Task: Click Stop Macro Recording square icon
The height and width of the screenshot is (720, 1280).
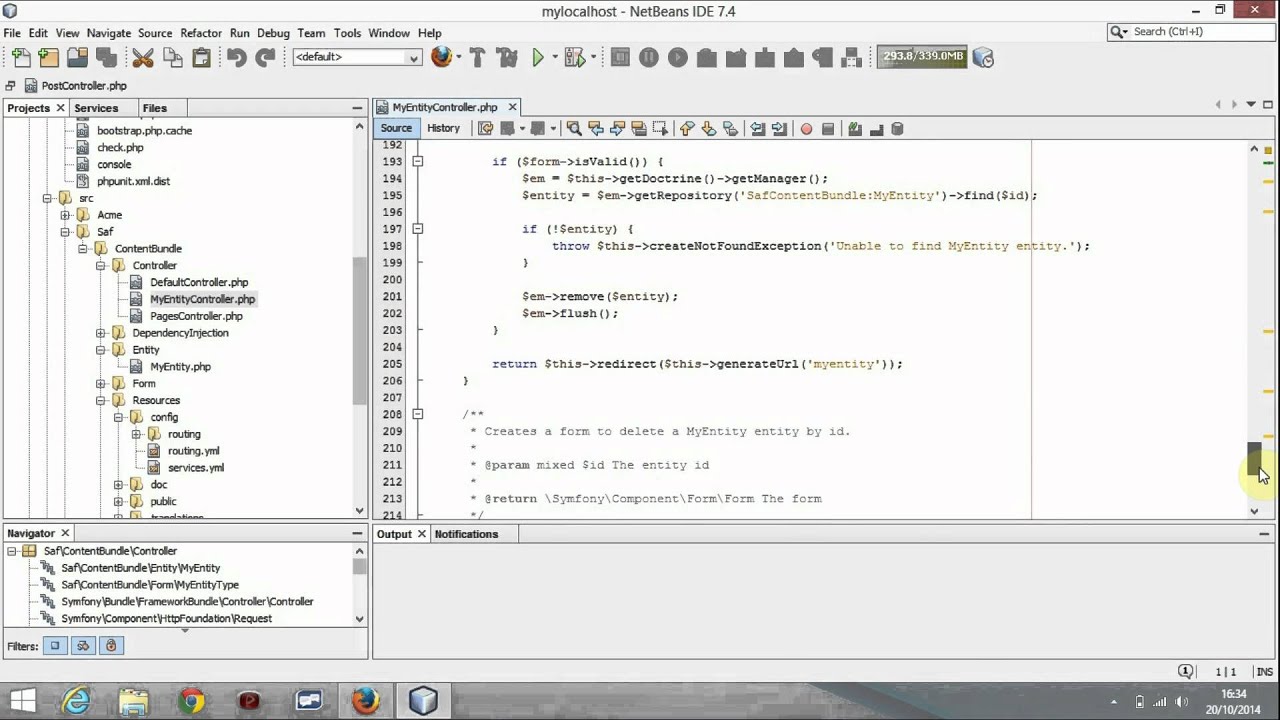Action: 828,128
